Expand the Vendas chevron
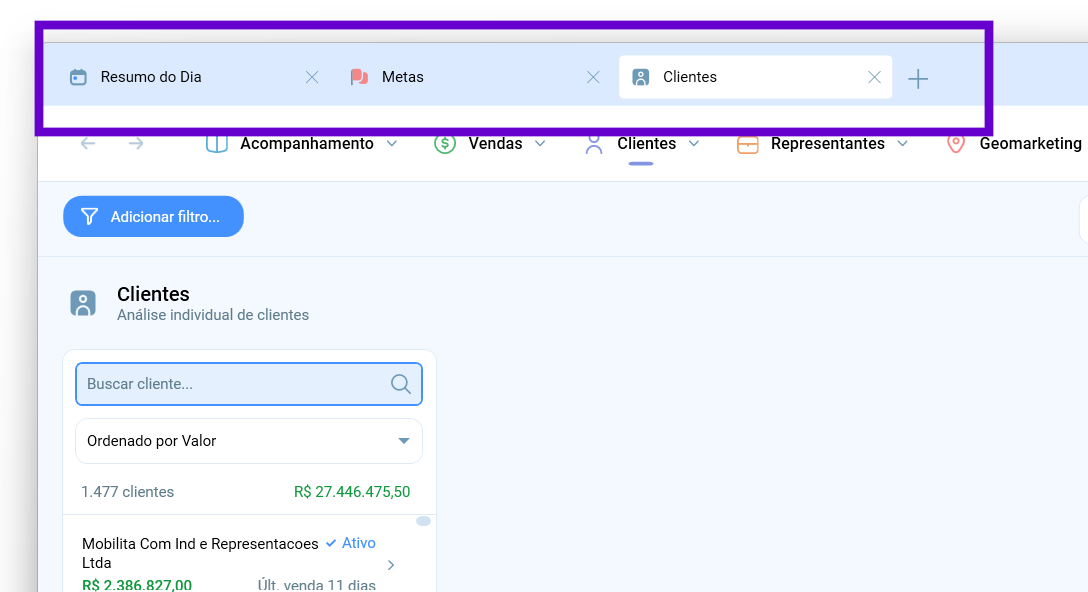The height and width of the screenshot is (592, 1088). coord(541,144)
